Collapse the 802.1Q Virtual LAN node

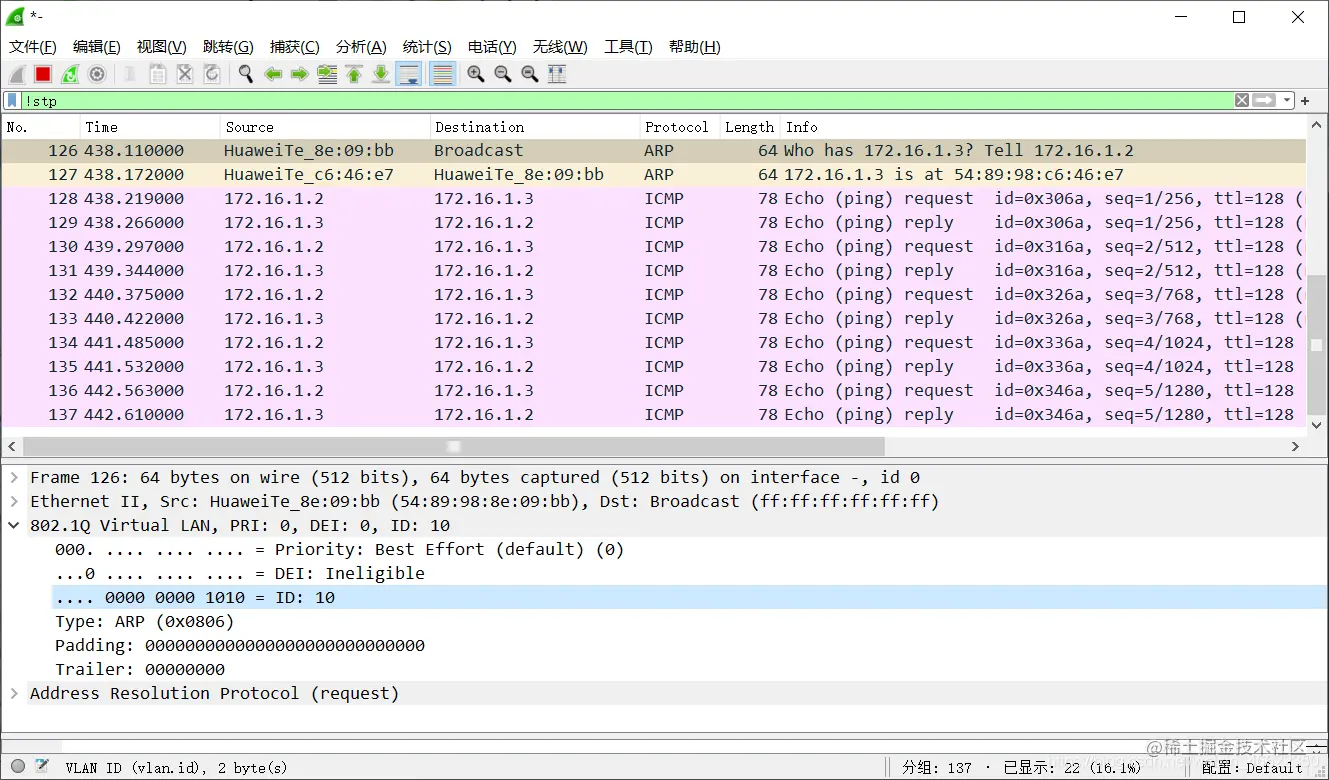[x=14, y=526]
